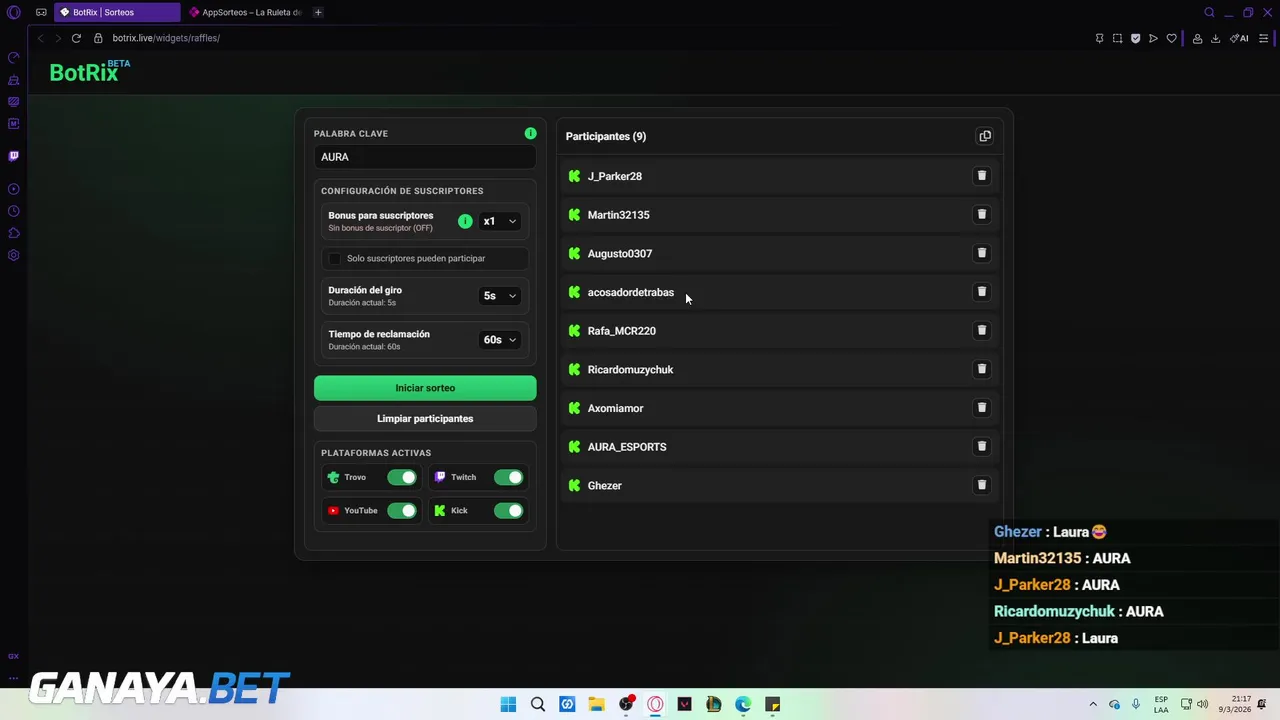1280x720 pixels.
Task: Open the sidebar player icon
Action: click(14, 189)
